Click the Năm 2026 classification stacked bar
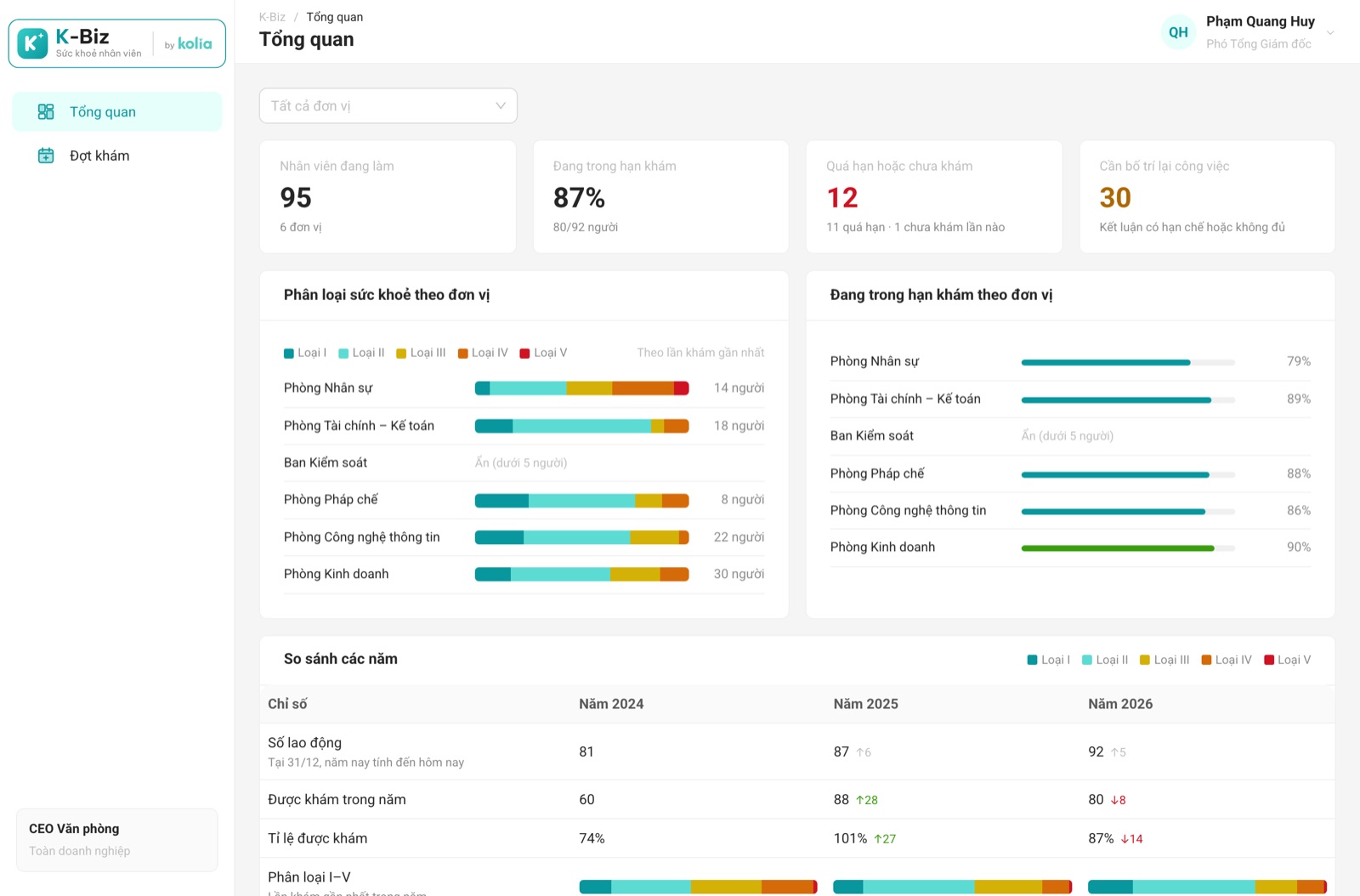 coord(1207,887)
